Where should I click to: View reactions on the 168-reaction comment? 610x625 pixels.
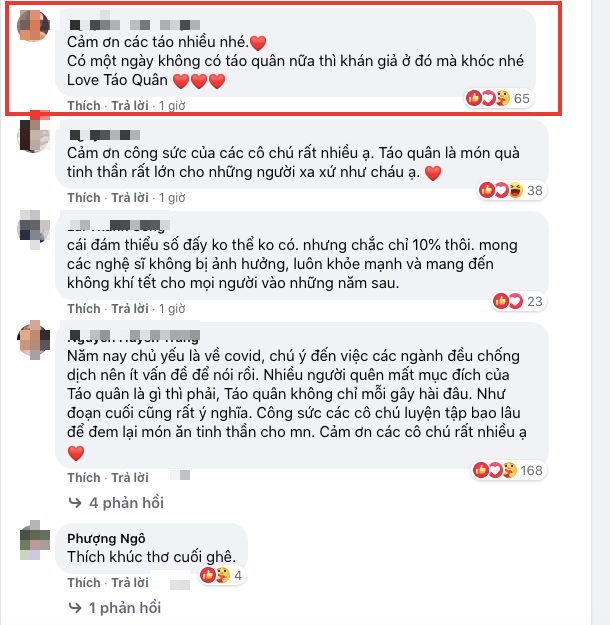point(508,470)
